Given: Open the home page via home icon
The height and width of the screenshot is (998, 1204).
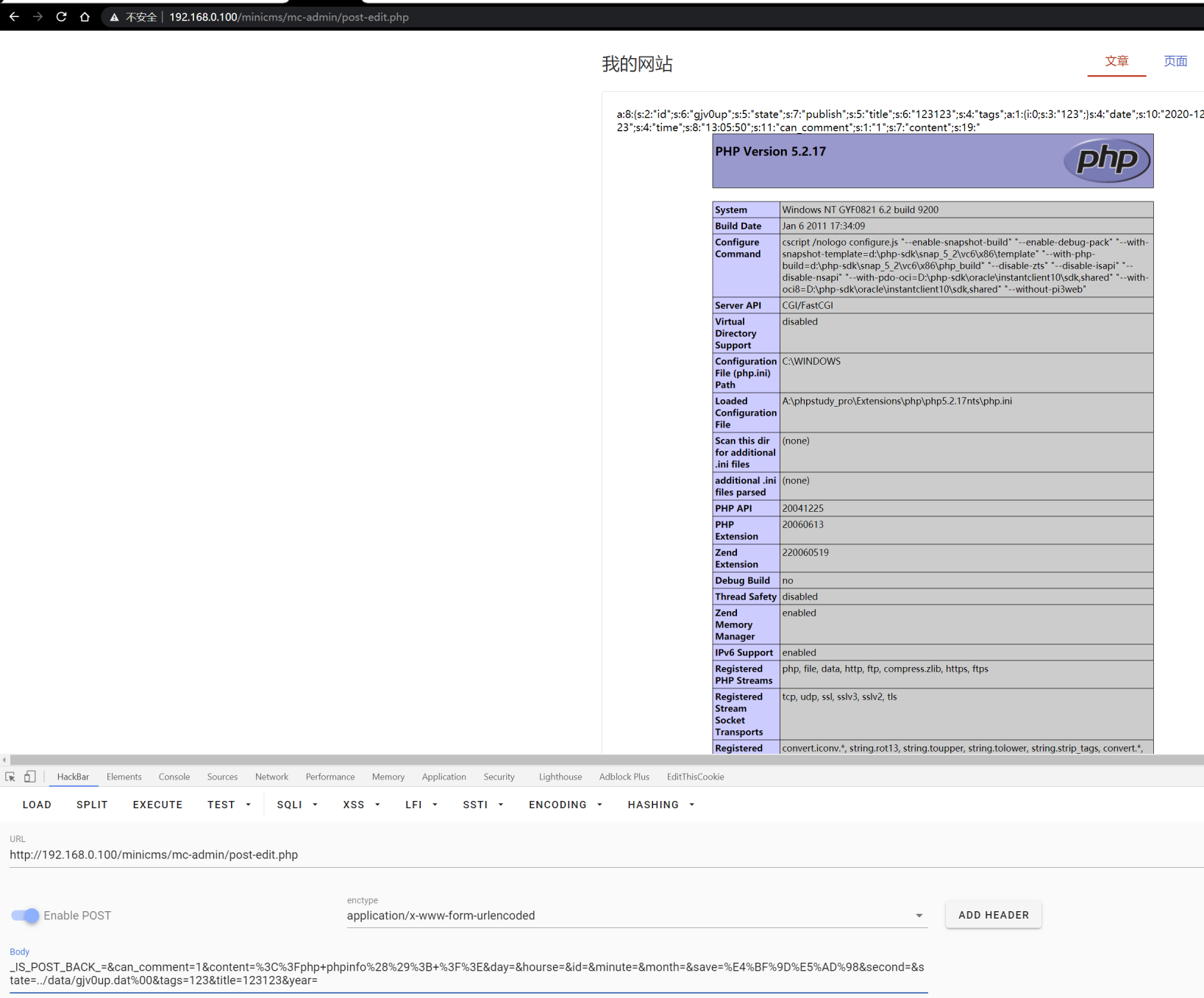Looking at the screenshot, I should click(x=85, y=16).
